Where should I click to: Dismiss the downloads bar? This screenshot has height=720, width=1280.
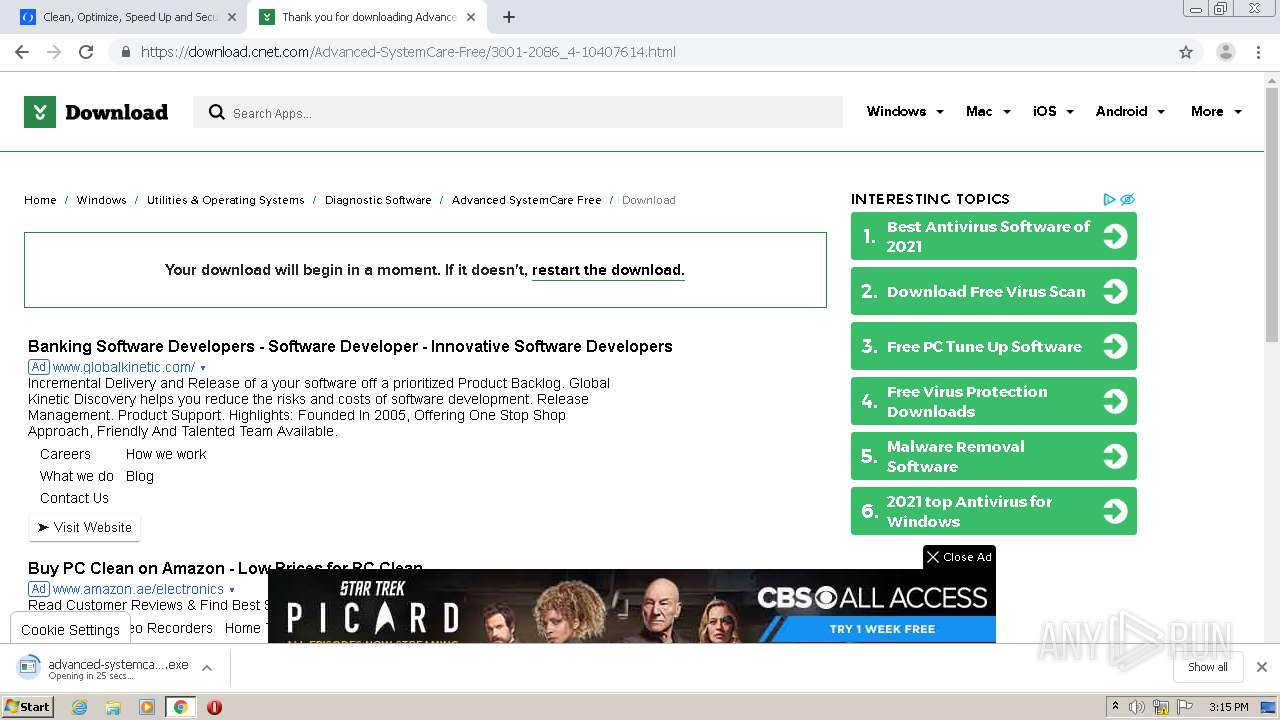tap(1262, 667)
